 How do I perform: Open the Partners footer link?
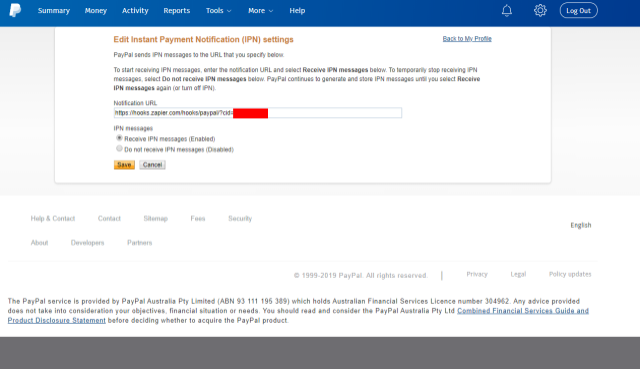(x=139, y=243)
